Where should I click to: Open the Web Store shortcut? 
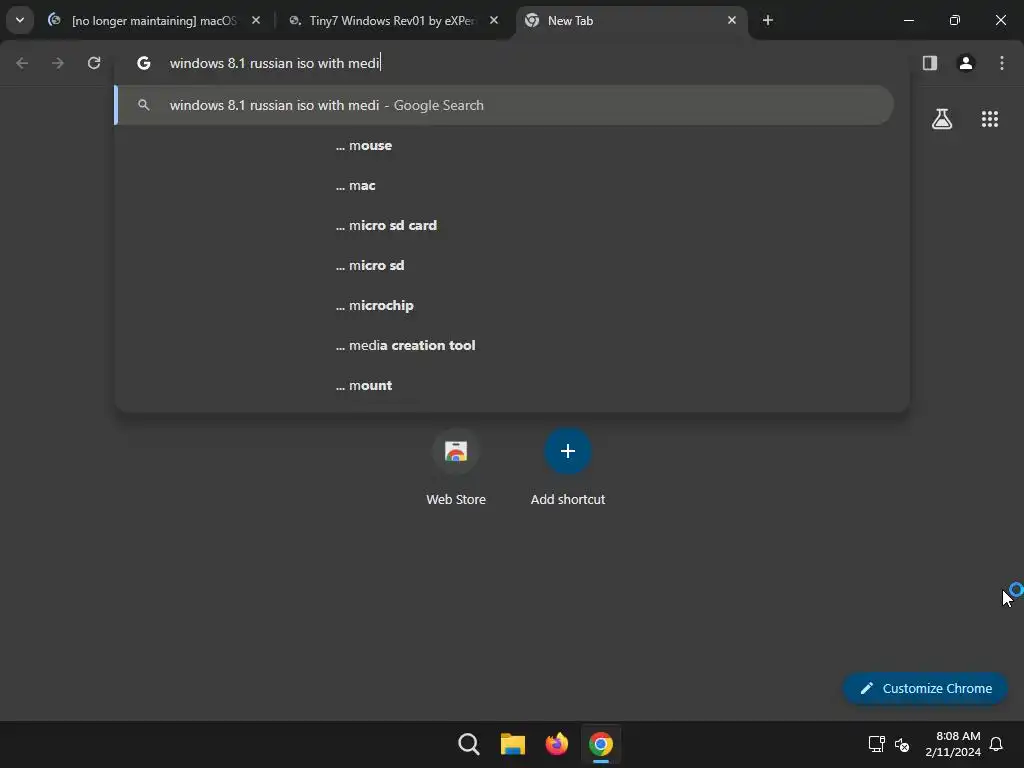click(x=456, y=468)
